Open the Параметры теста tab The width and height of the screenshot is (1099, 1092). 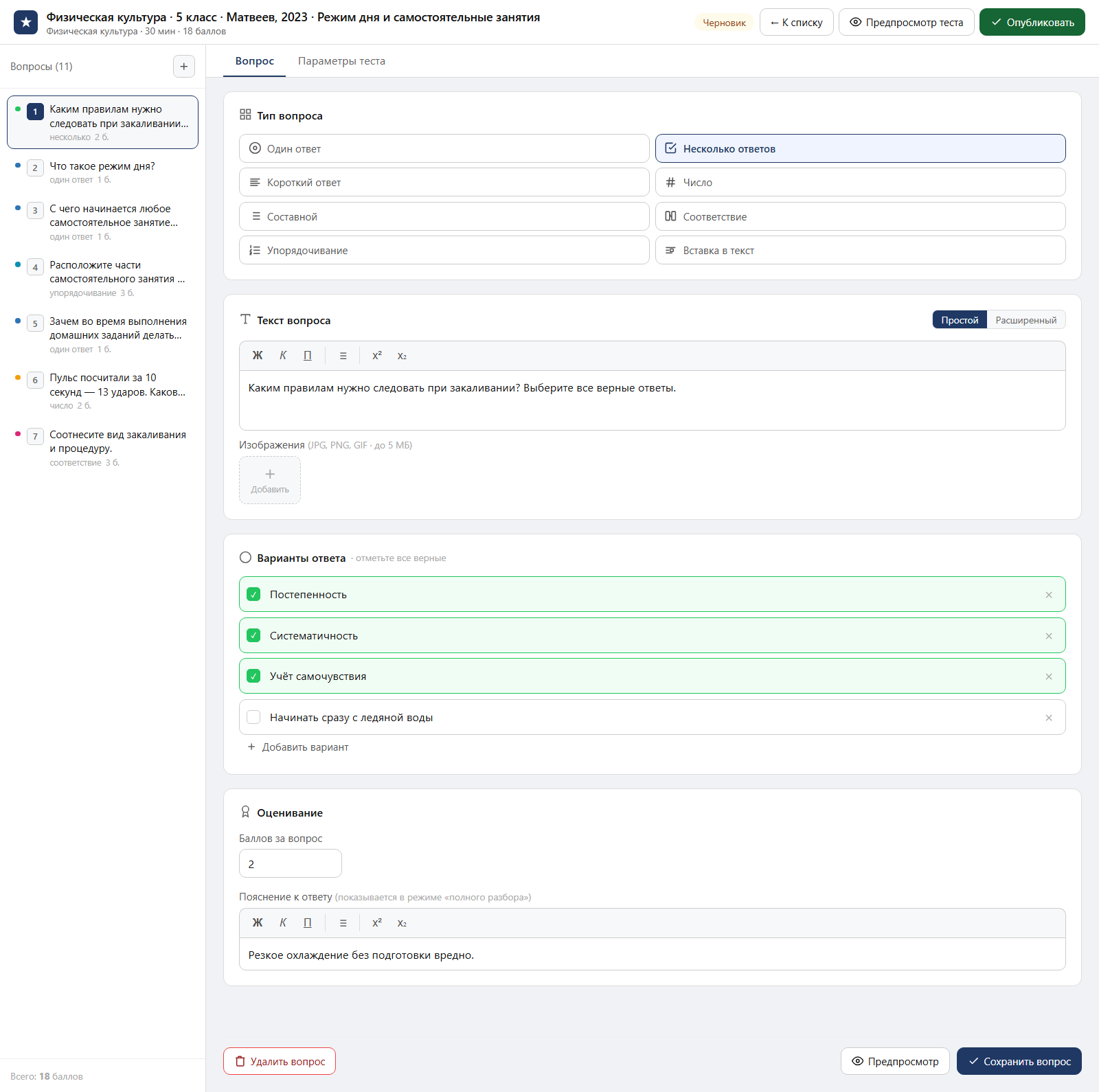click(341, 61)
